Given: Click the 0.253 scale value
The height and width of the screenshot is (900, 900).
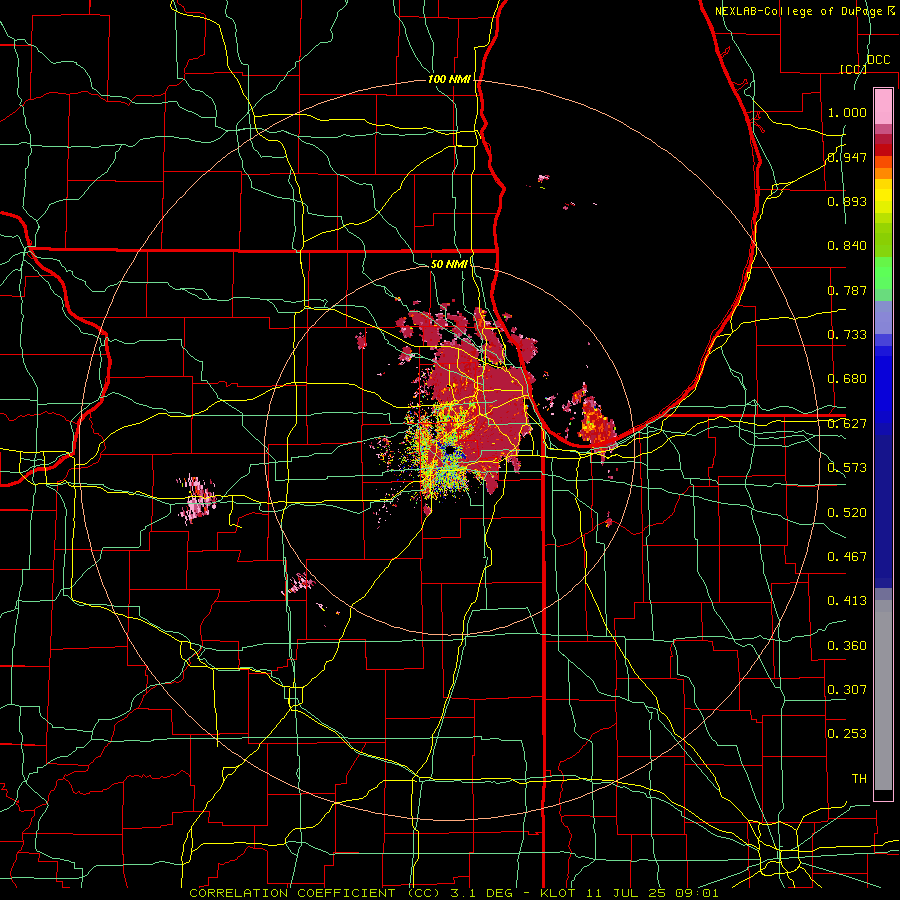Looking at the screenshot, I should 847,734.
